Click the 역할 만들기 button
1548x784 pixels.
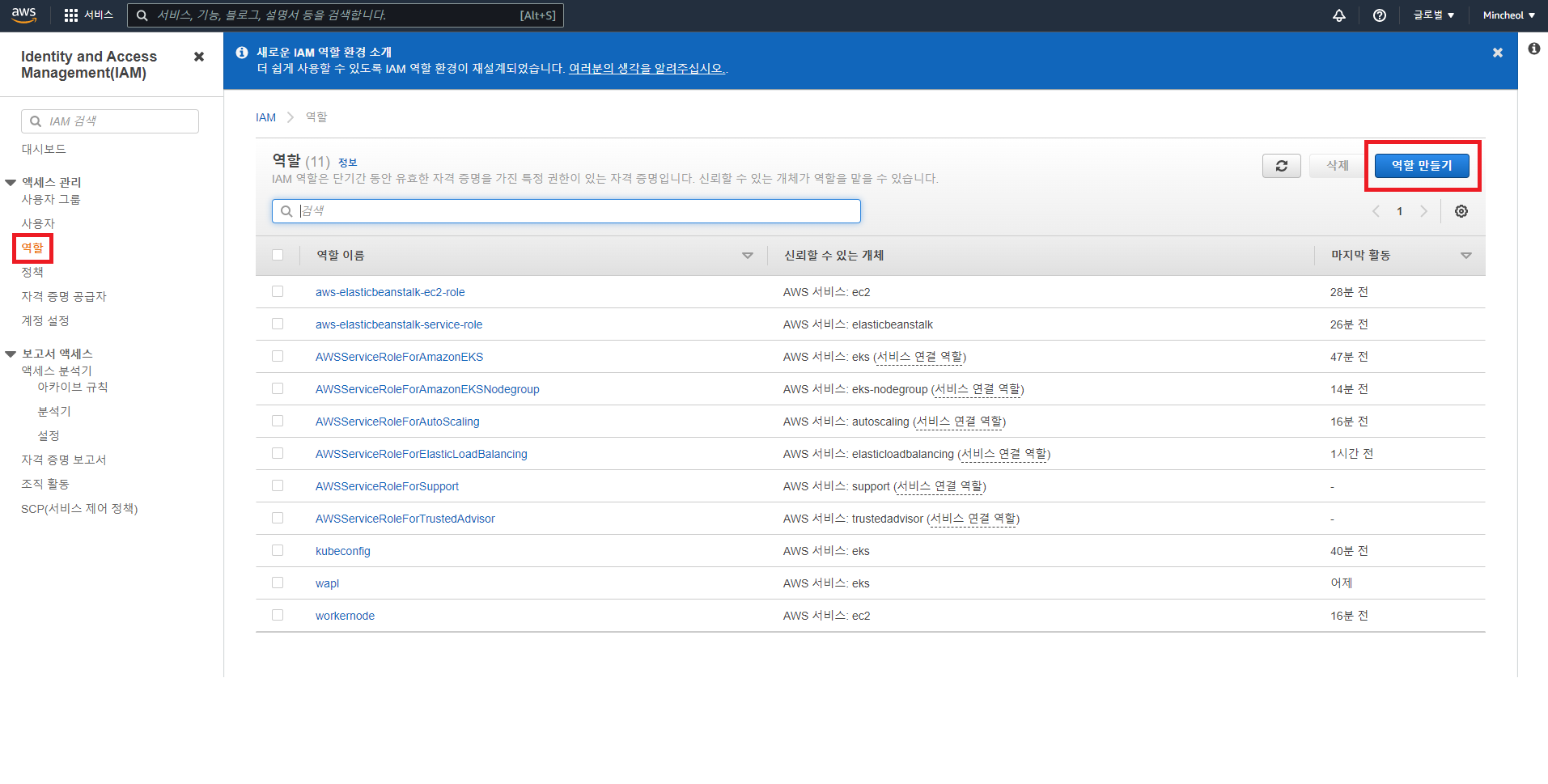[1422, 166]
